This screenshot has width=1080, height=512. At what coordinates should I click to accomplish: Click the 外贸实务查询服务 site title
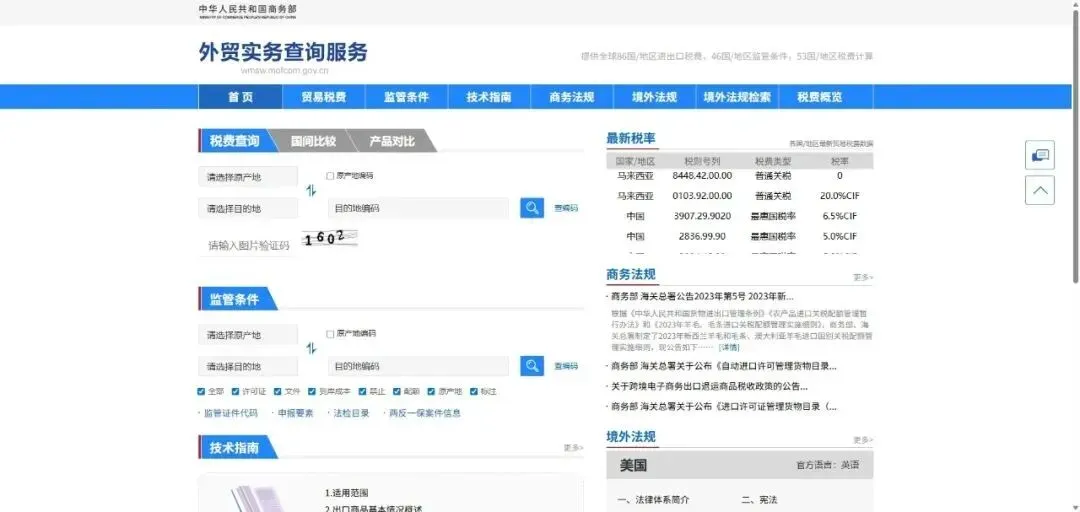point(283,52)
